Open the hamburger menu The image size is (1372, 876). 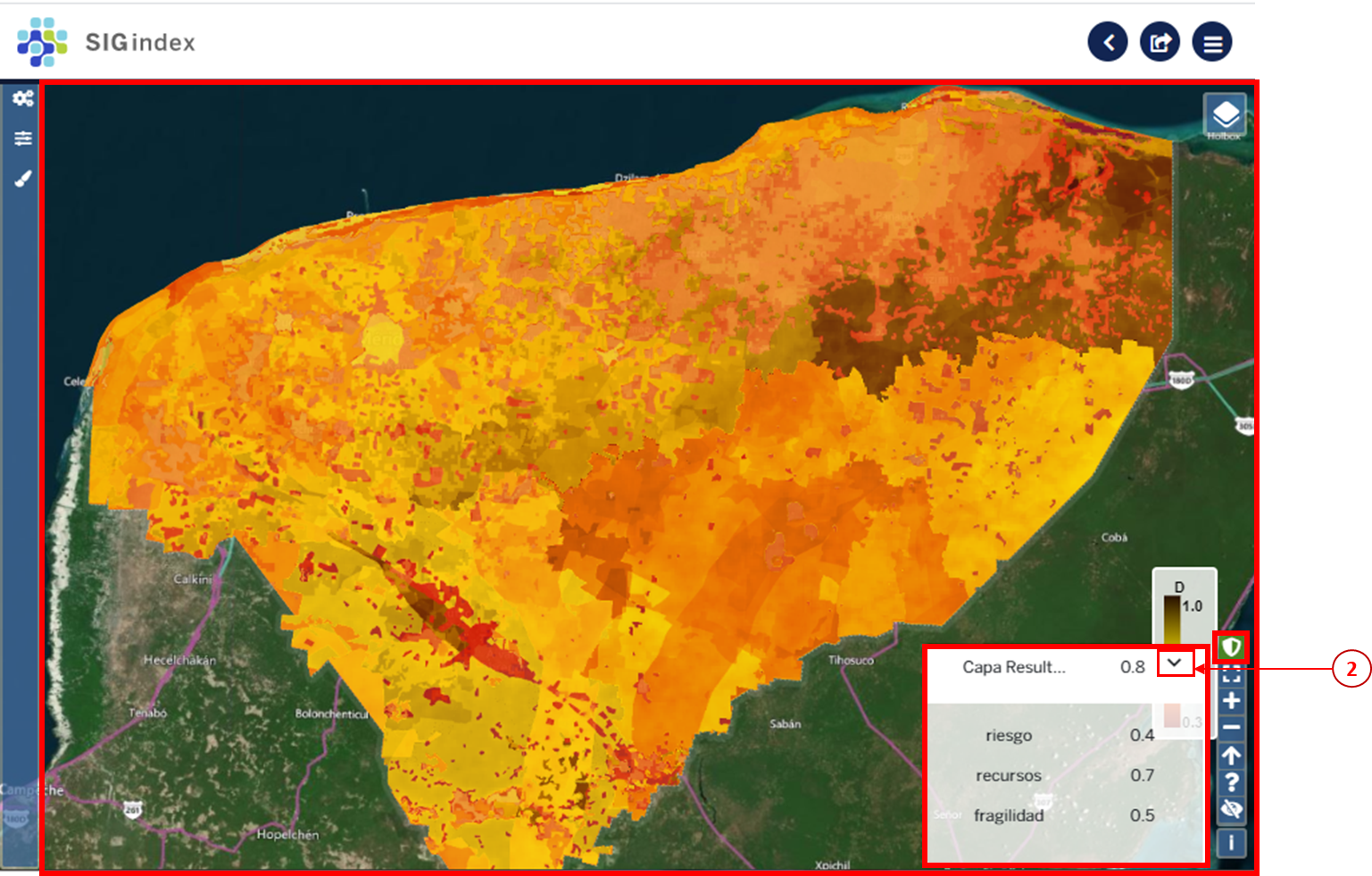coord(1212,42)
